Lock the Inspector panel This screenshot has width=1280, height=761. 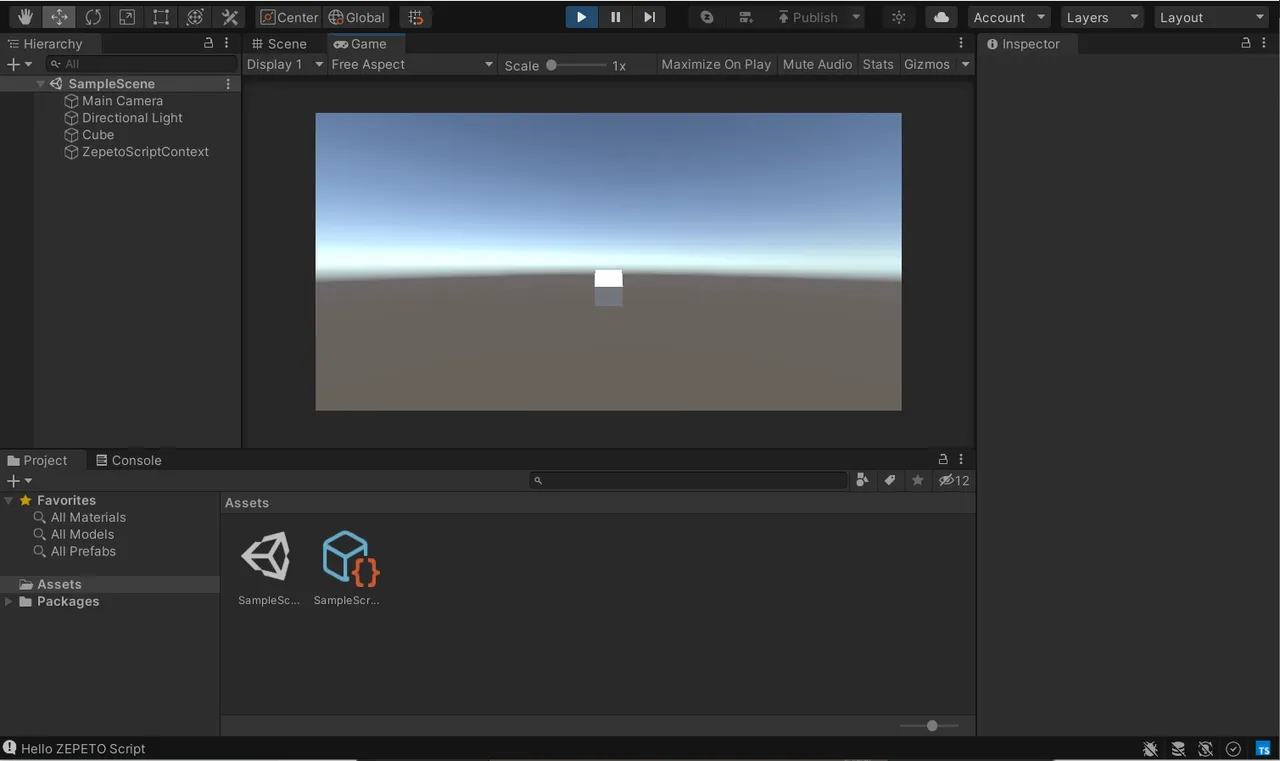click(x=1245, y=43)
